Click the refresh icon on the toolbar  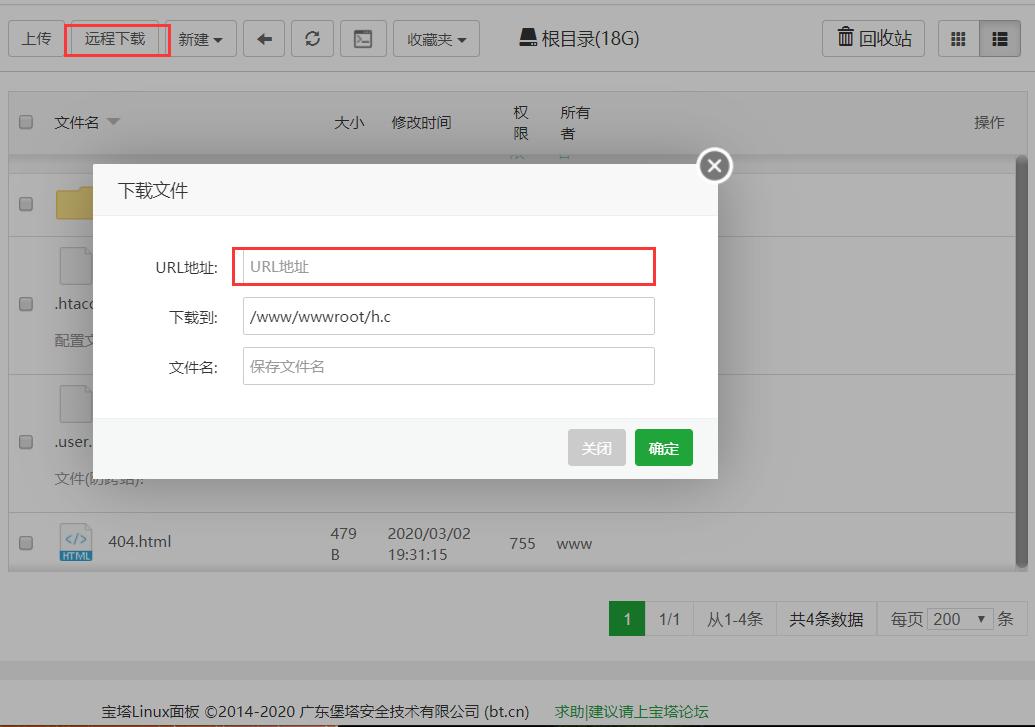click(313, 38)
